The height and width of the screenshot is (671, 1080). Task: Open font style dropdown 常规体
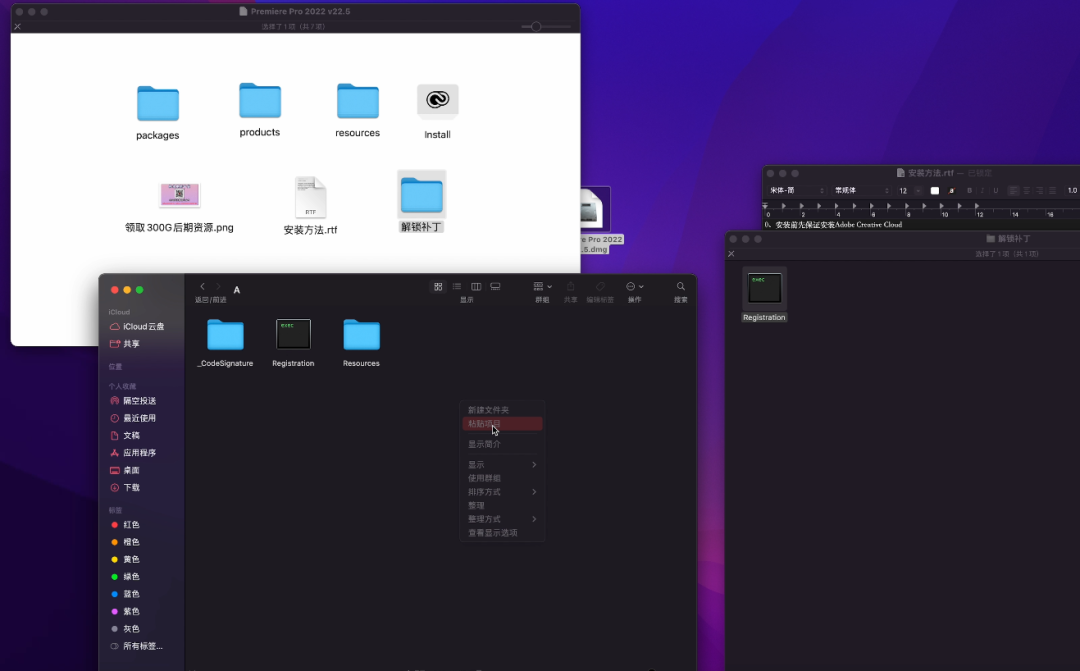pos(862,191)
